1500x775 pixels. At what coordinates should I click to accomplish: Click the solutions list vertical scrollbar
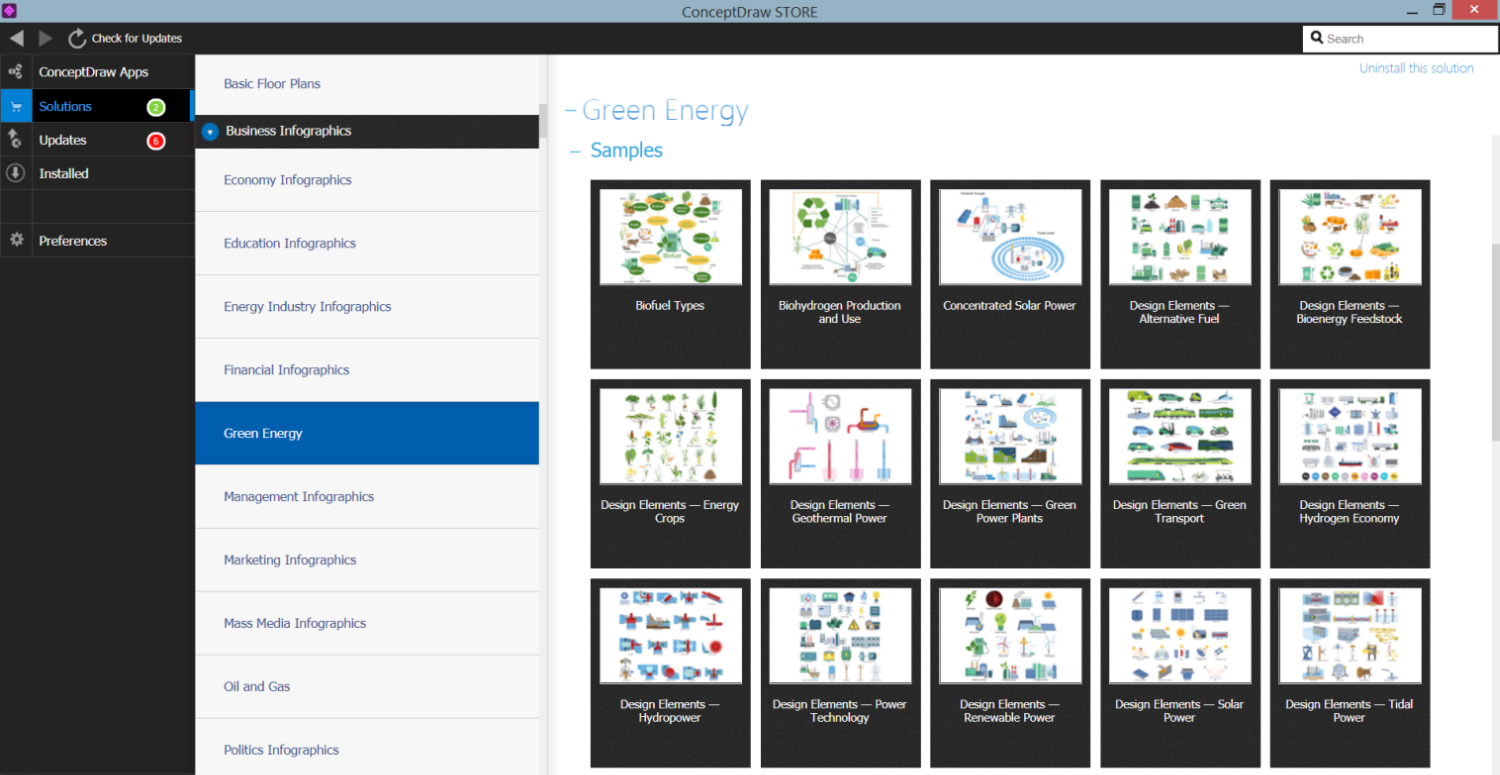click(543, 121)
